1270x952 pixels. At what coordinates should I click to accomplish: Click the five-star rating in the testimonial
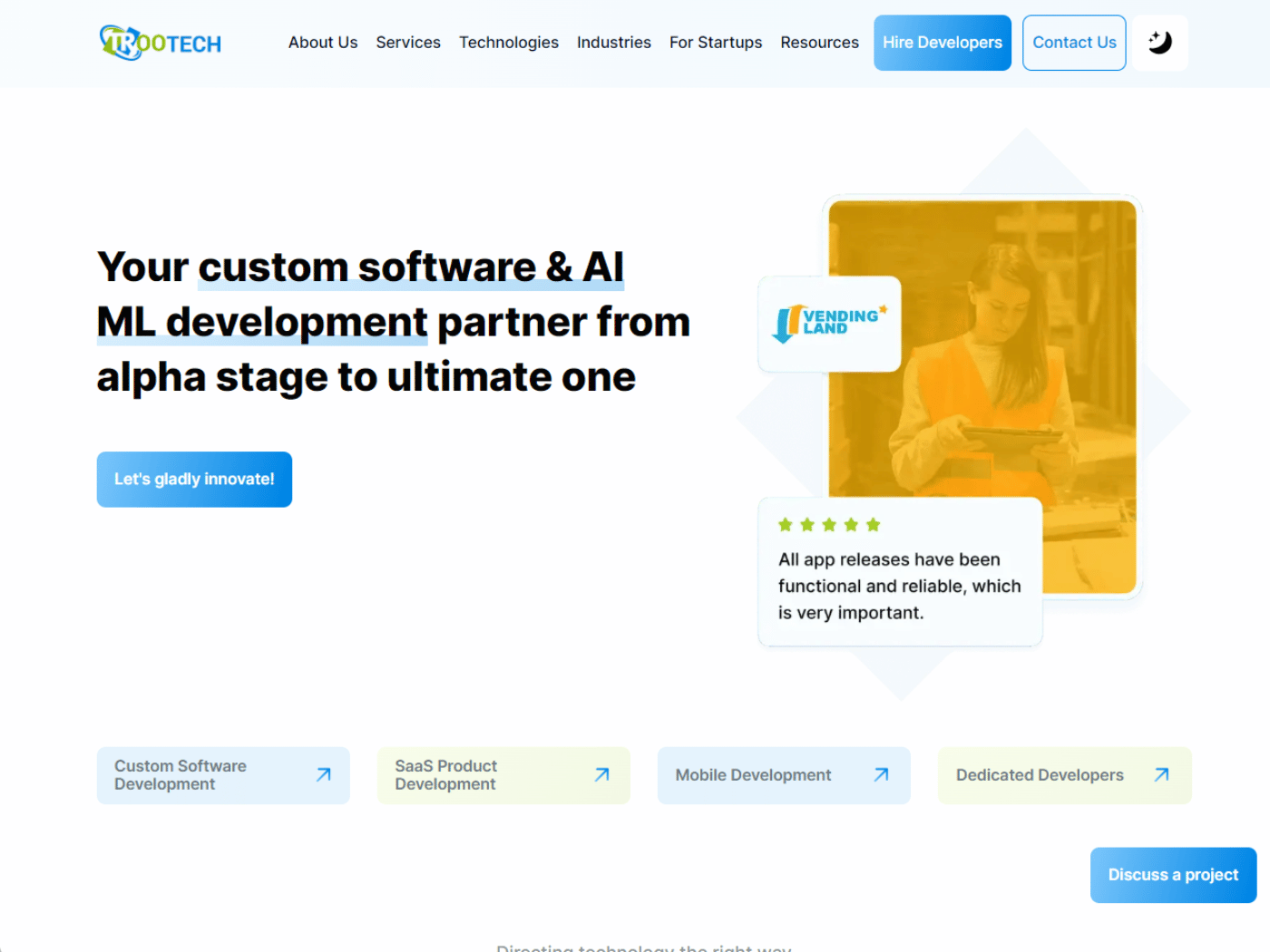pos(829,525)
